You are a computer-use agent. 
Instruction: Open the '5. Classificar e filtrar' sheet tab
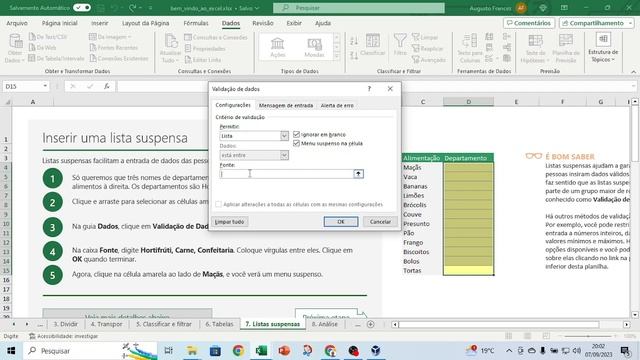pos(164,324)
